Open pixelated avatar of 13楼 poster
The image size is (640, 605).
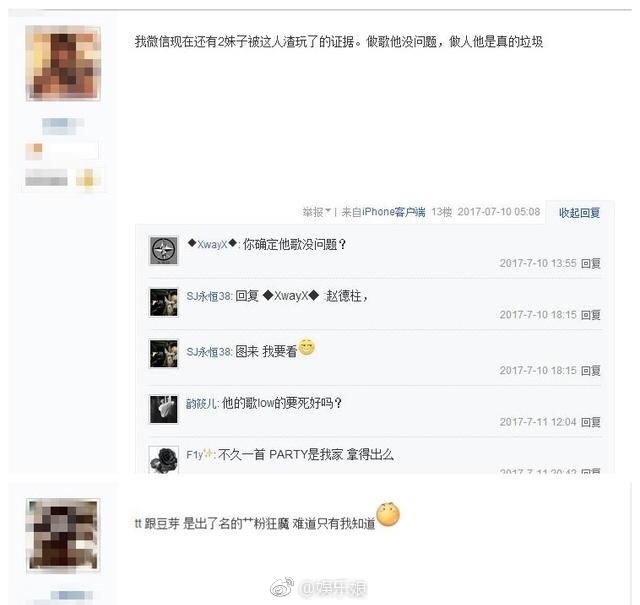click(63, 63)
